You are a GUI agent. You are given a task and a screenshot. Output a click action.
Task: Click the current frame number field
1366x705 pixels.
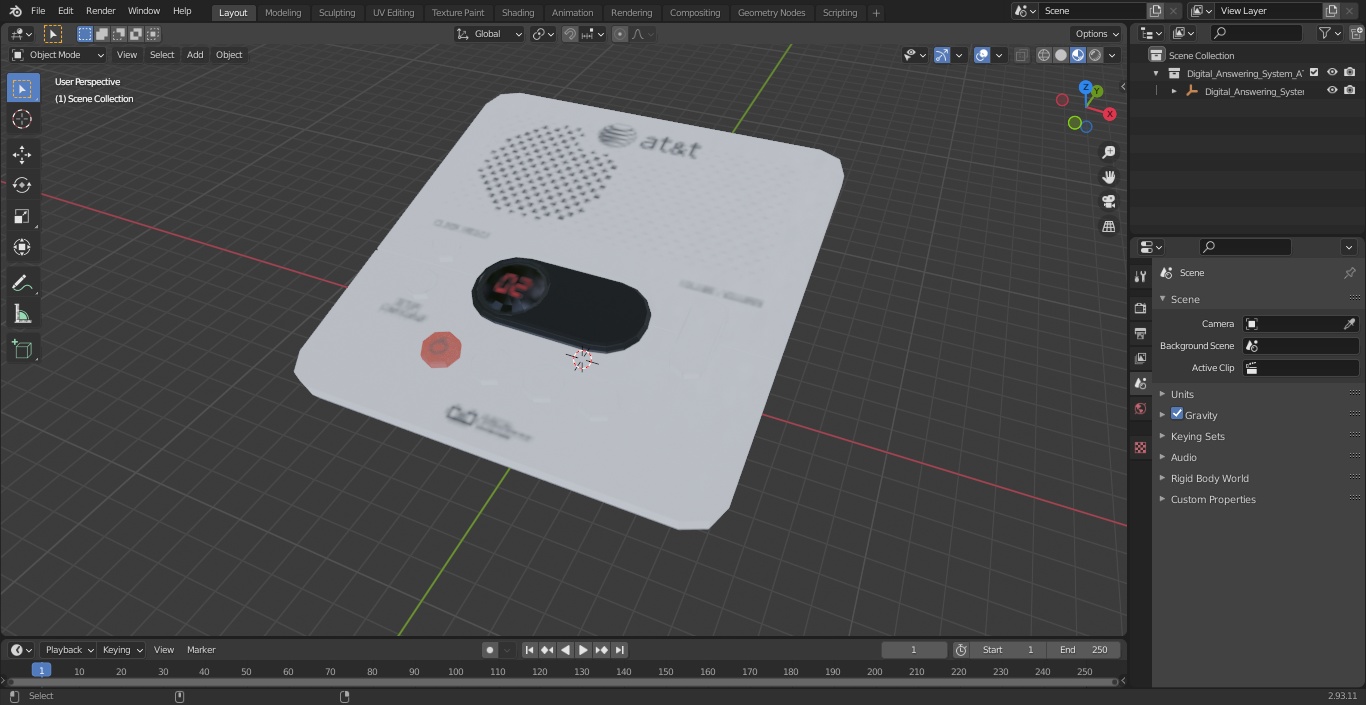coord(913,650)
